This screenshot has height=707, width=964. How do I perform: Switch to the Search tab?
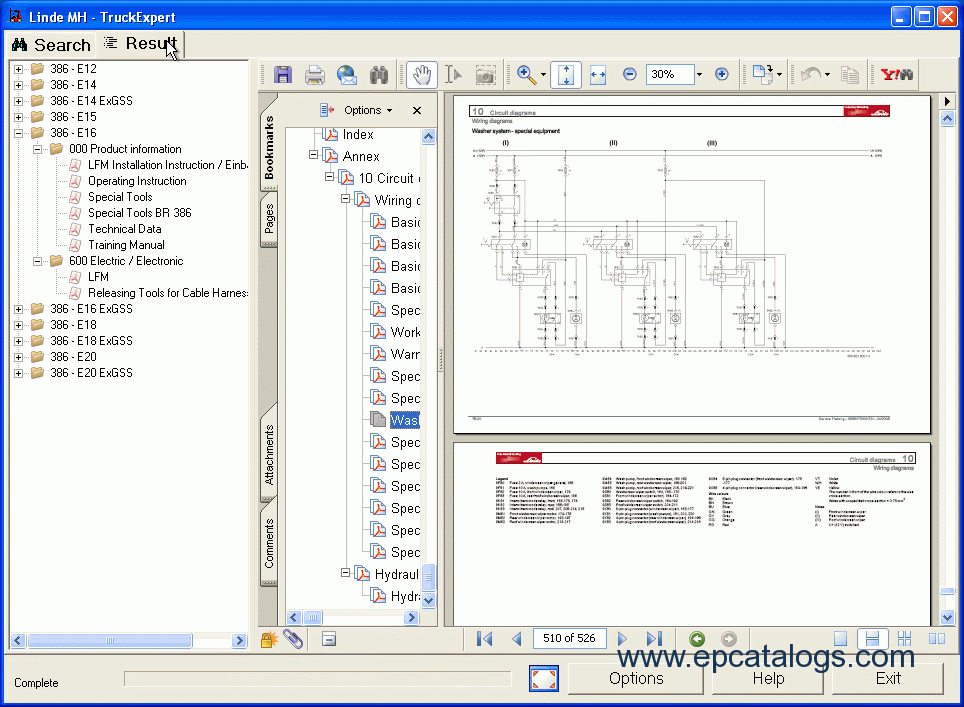pos(51,45)
